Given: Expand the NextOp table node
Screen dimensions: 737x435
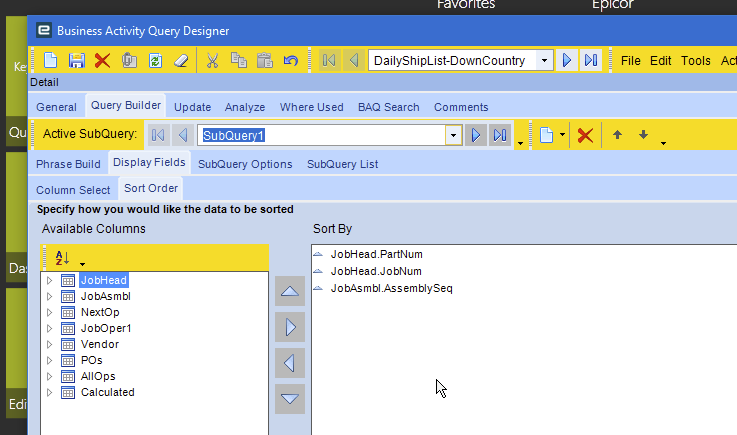Looking at the screenshot, I should tap(49, 313).
